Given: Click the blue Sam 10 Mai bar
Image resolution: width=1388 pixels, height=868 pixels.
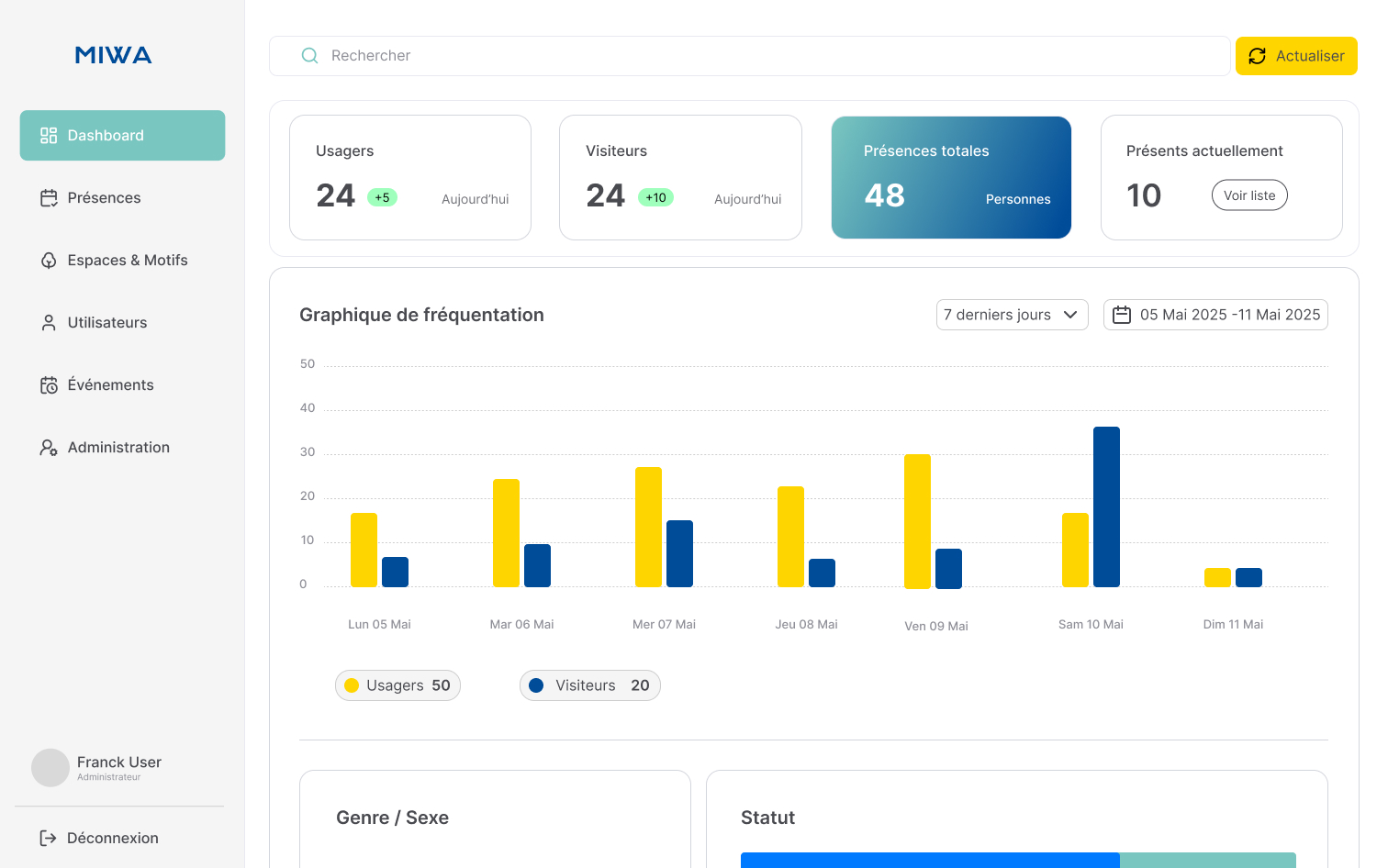Looking at the screenshot, I should (1106, 506).
